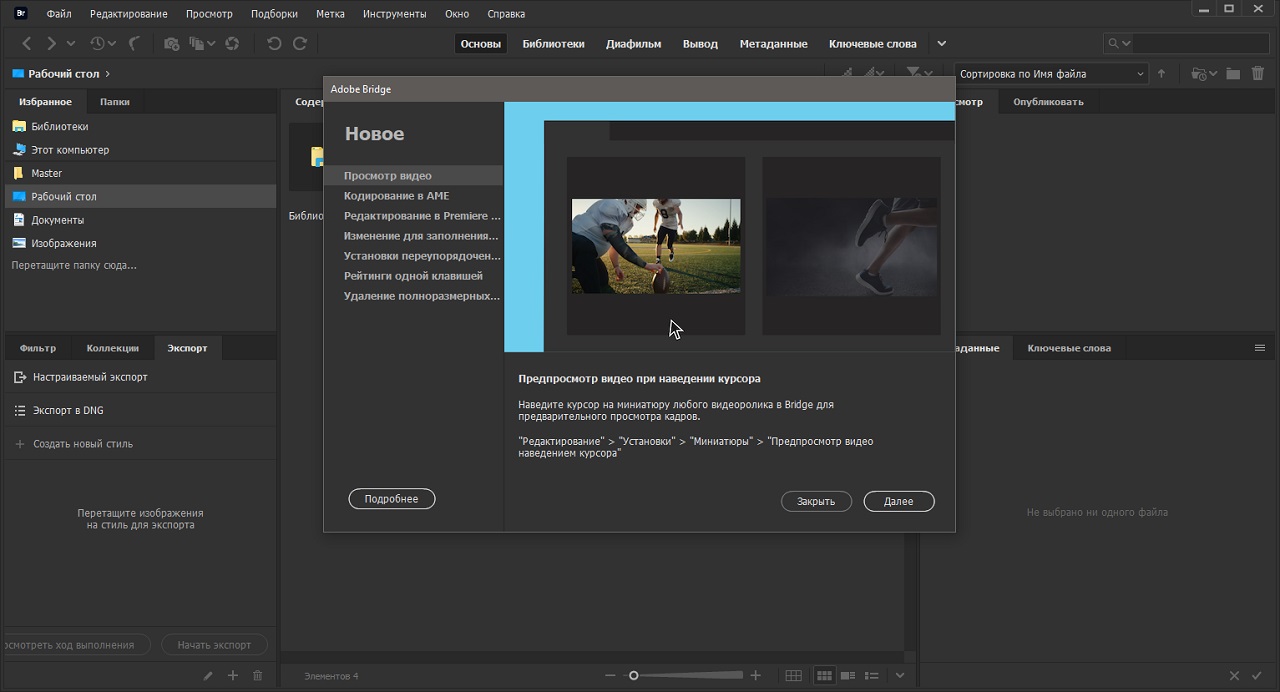Click the ascending sort order arrow
The width and height of the screenshot is (1280, 692).
point(1161,74)
